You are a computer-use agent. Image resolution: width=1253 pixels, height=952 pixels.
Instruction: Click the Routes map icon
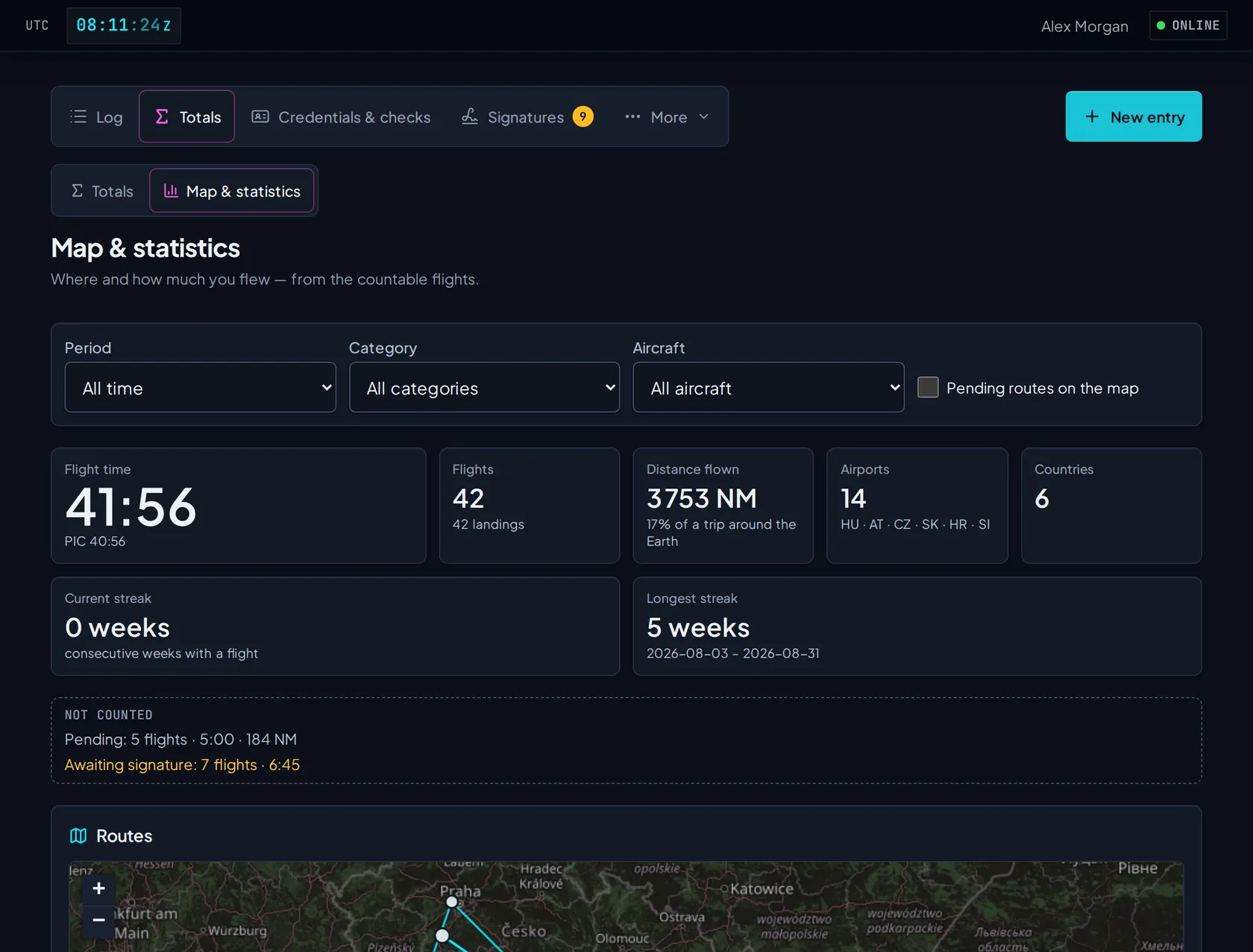(x=78, y=836)
